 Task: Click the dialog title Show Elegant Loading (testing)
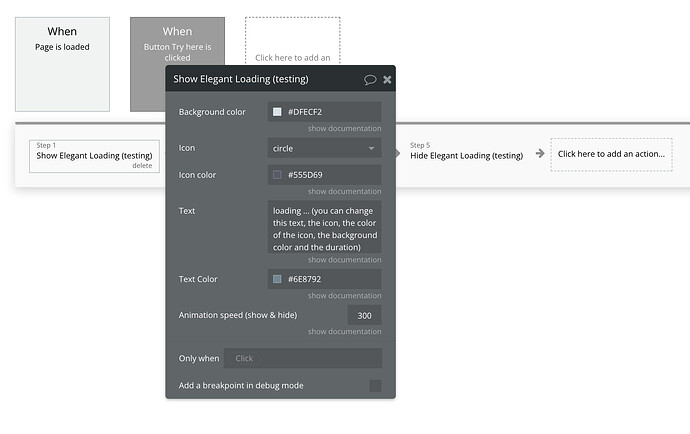(x=241, y=79)
